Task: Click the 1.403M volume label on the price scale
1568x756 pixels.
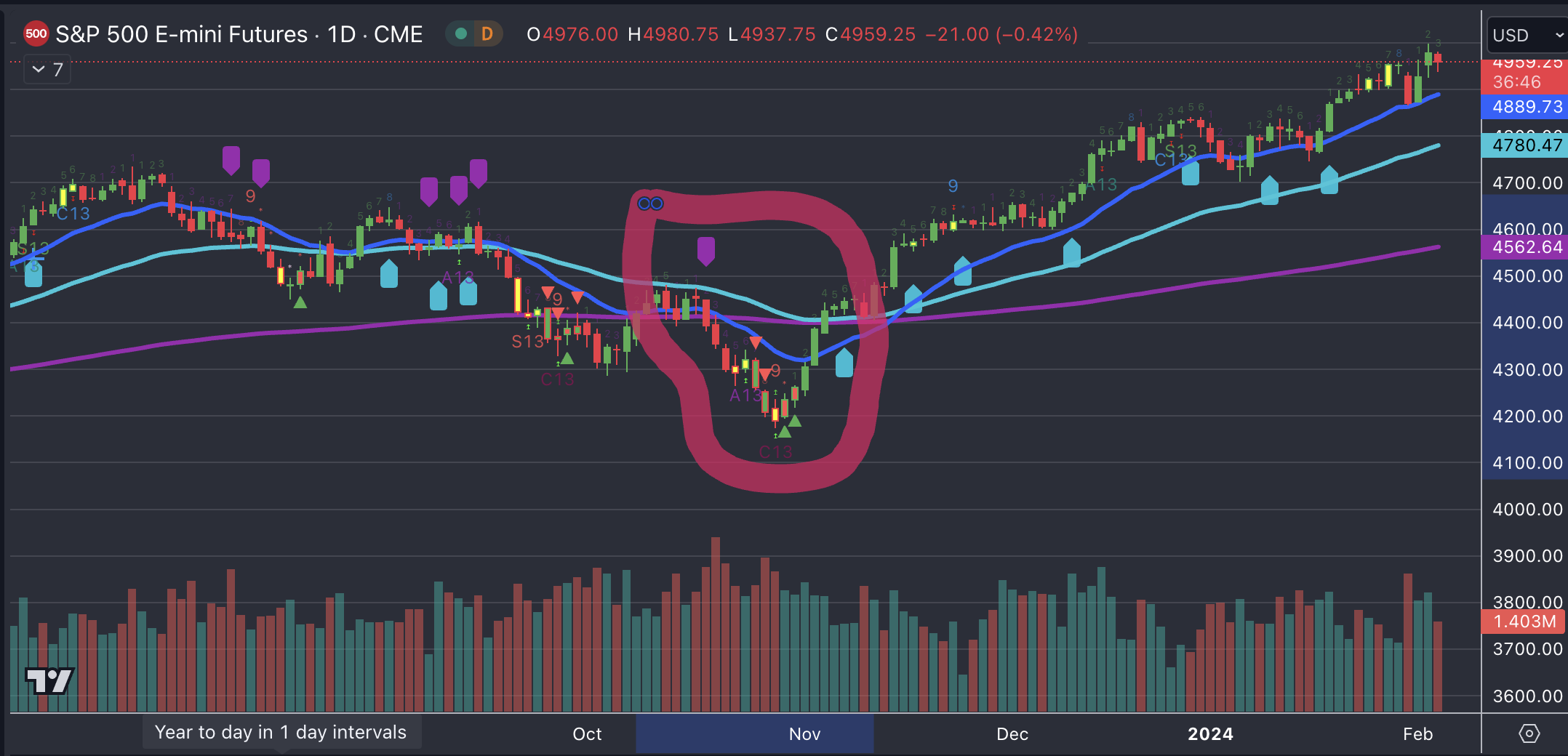Action: [1524, 622]
